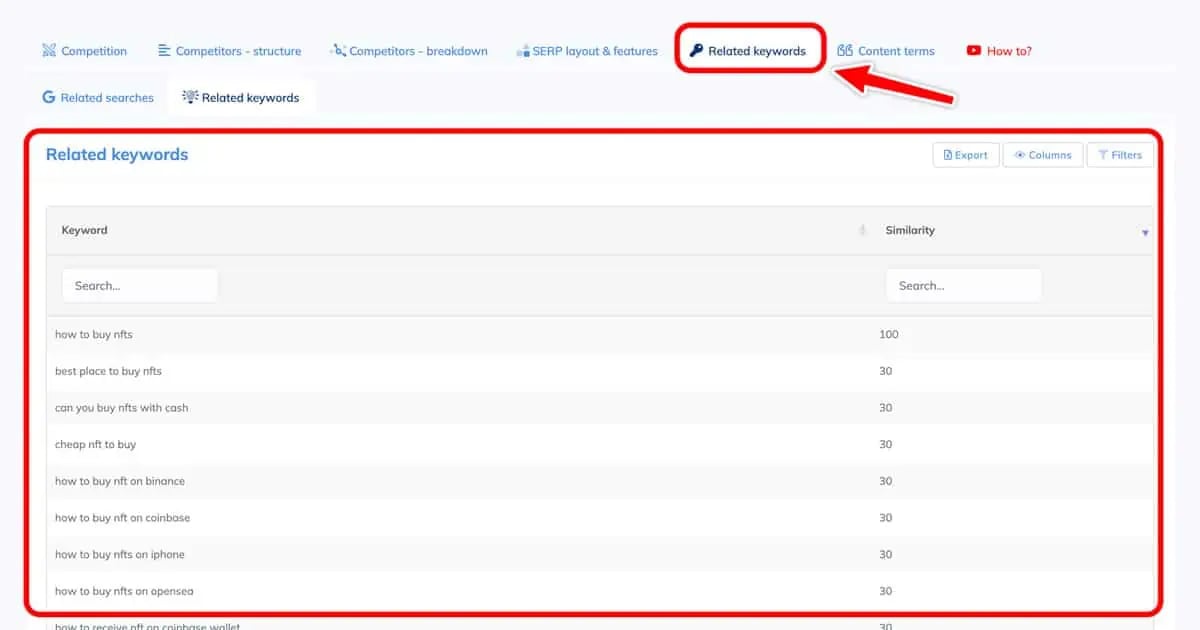Focus the Keyword column search field
The width and height of the screenshot is (1200, 630).
140,286
